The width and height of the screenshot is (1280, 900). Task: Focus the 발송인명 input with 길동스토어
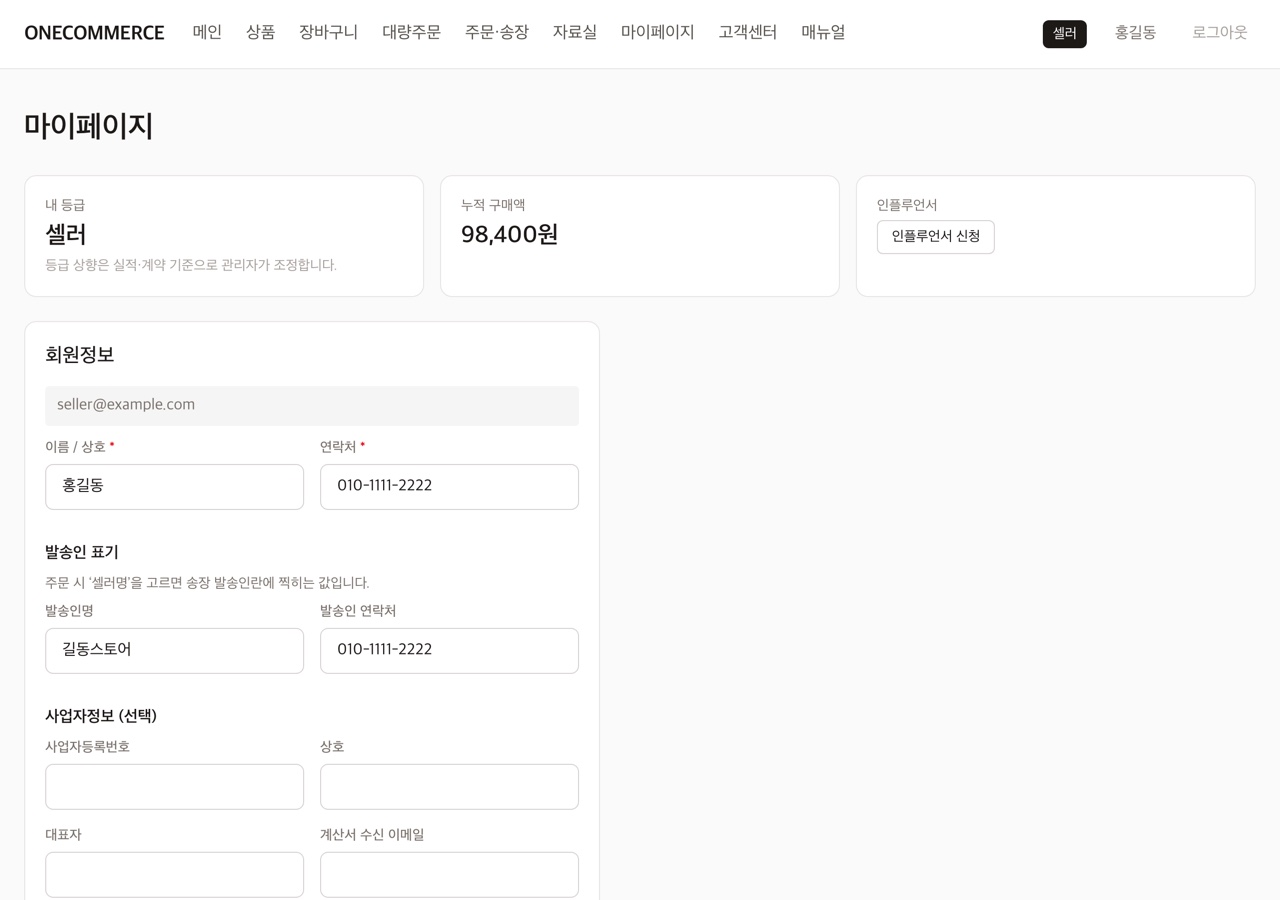click(x=174, y=651)
